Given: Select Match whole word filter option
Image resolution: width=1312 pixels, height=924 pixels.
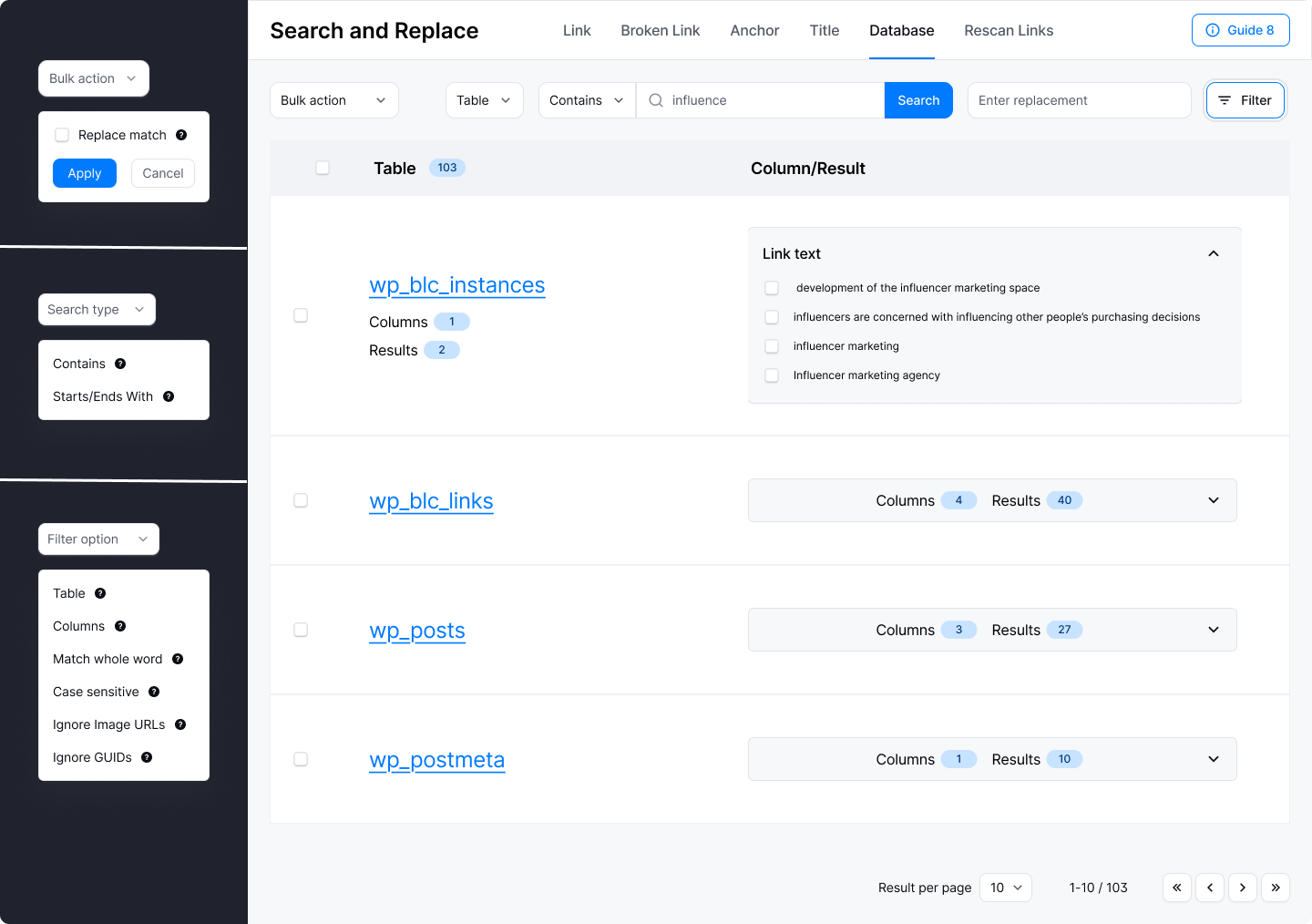Looking at the screenshot, I should [x=108, y=659].
